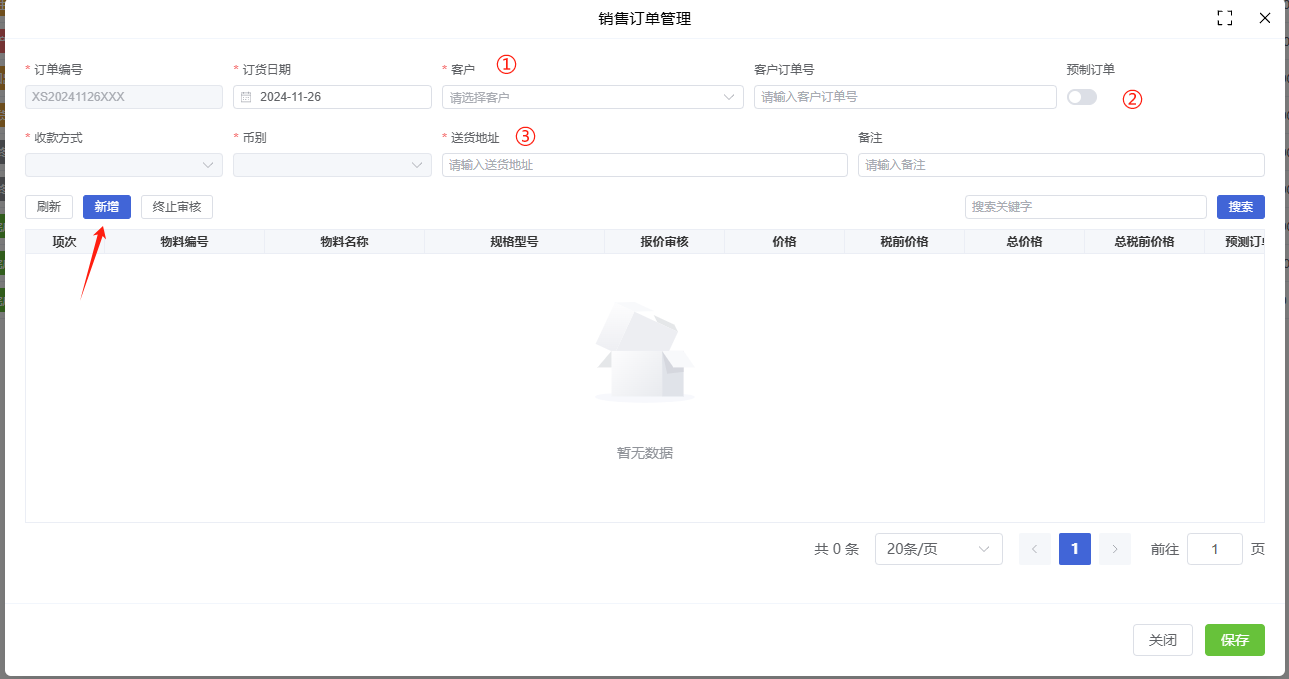
Task: Focus the 搜索关键字 search box
Action: (x=1086, y=207)
